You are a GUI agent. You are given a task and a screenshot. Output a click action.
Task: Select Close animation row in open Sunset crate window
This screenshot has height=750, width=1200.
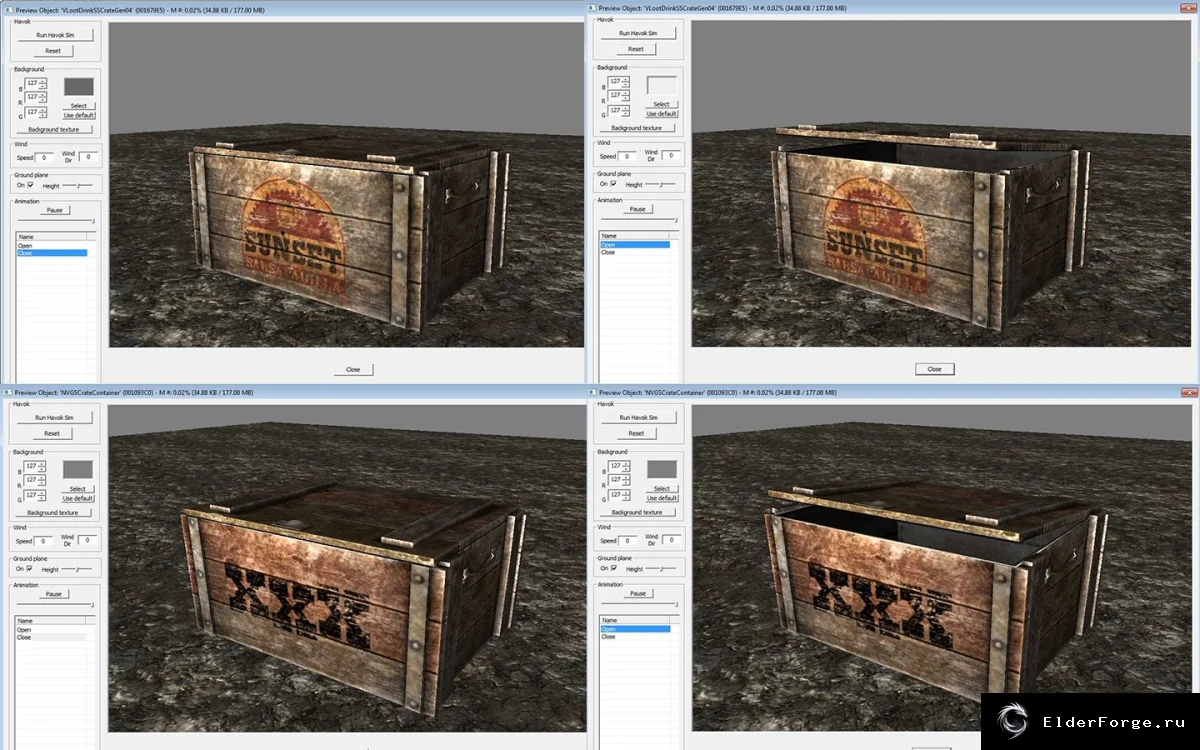635,253
